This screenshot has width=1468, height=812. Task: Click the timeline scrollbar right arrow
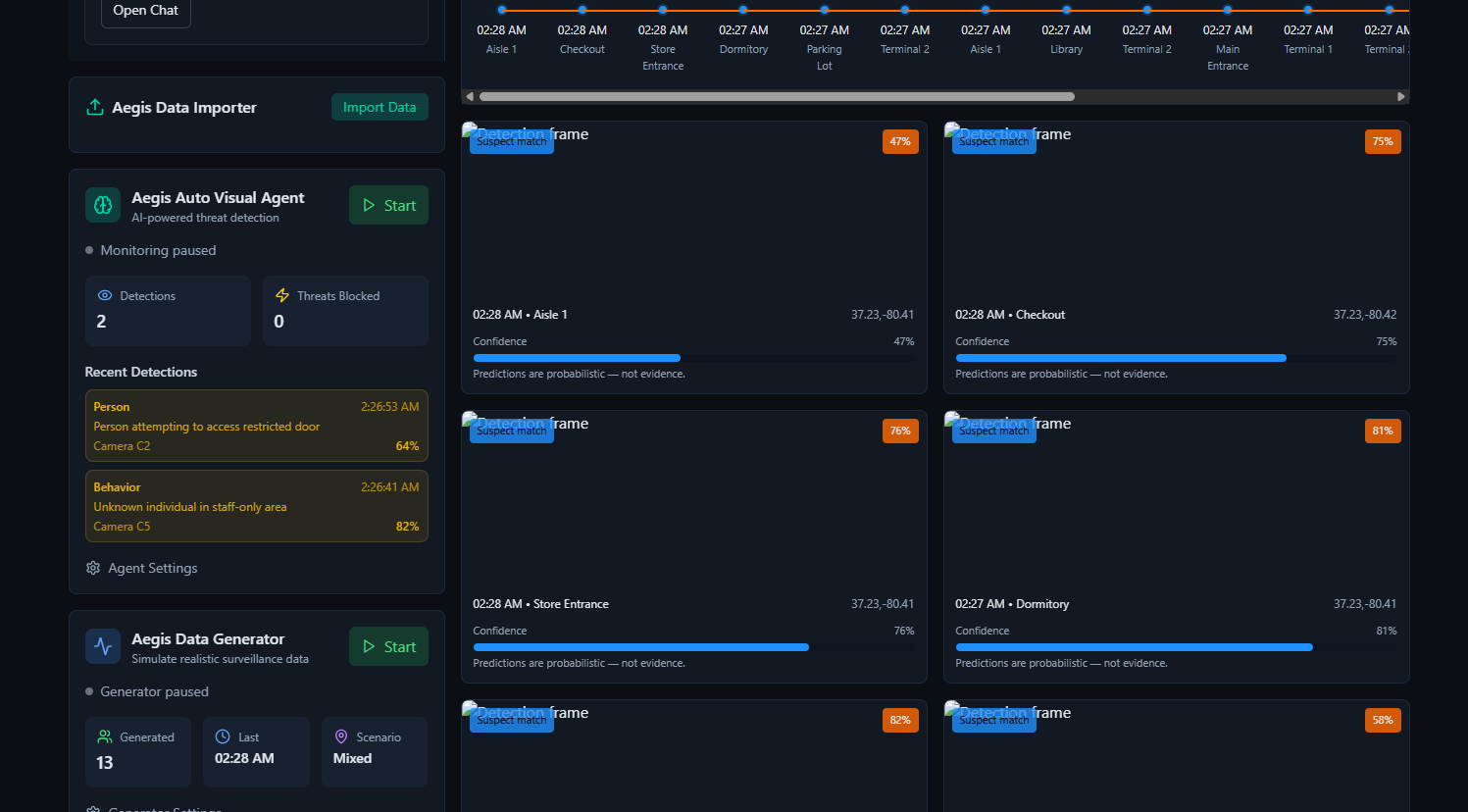(1401, 96)
